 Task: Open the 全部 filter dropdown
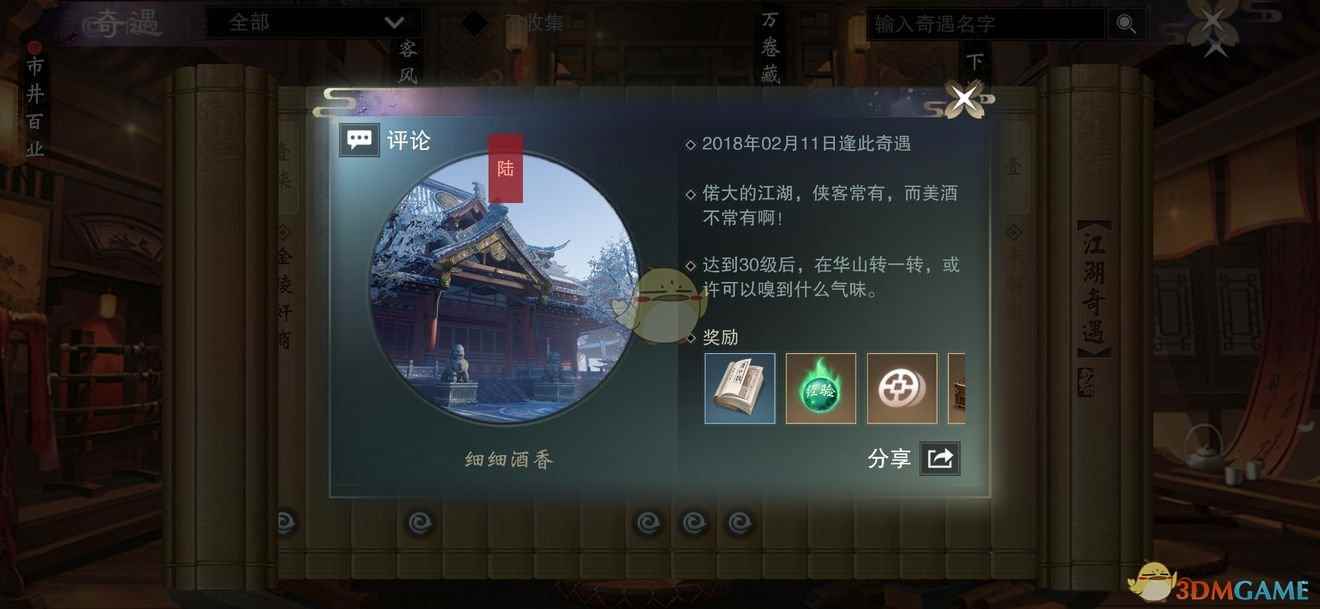(313, 23)
